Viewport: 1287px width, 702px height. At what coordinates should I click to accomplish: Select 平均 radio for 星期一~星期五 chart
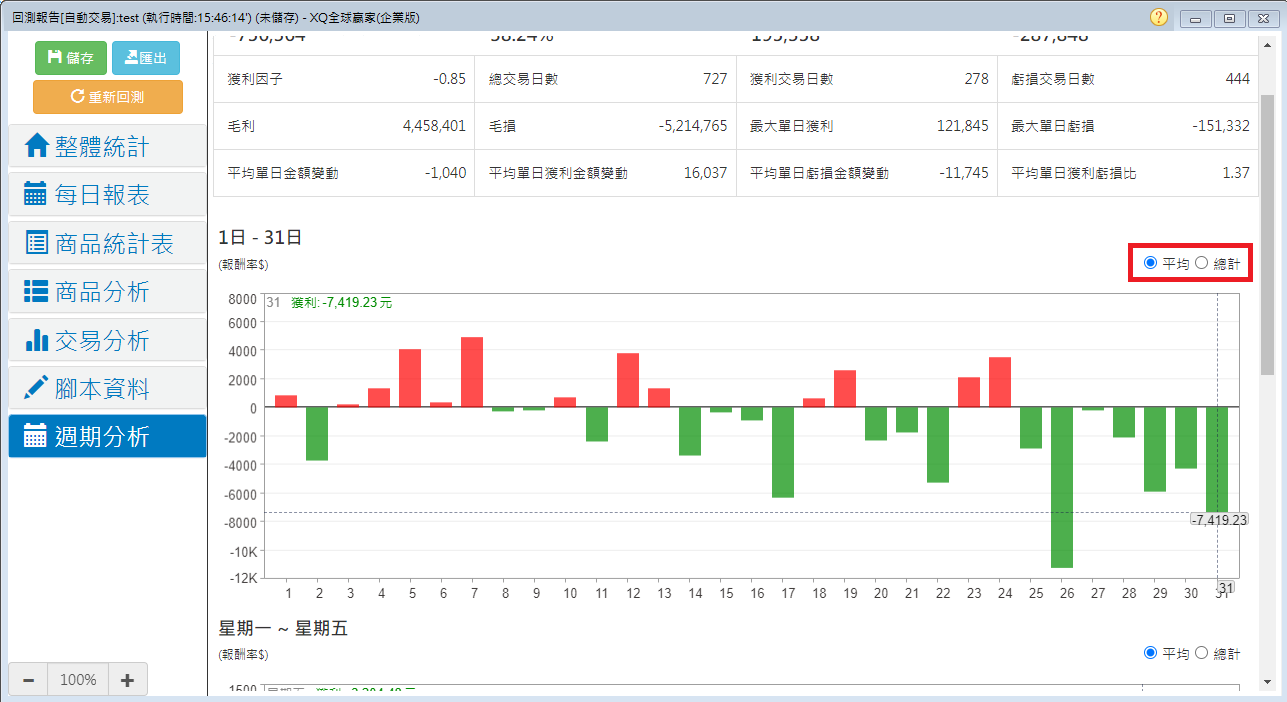click(x=1150, y=653)
